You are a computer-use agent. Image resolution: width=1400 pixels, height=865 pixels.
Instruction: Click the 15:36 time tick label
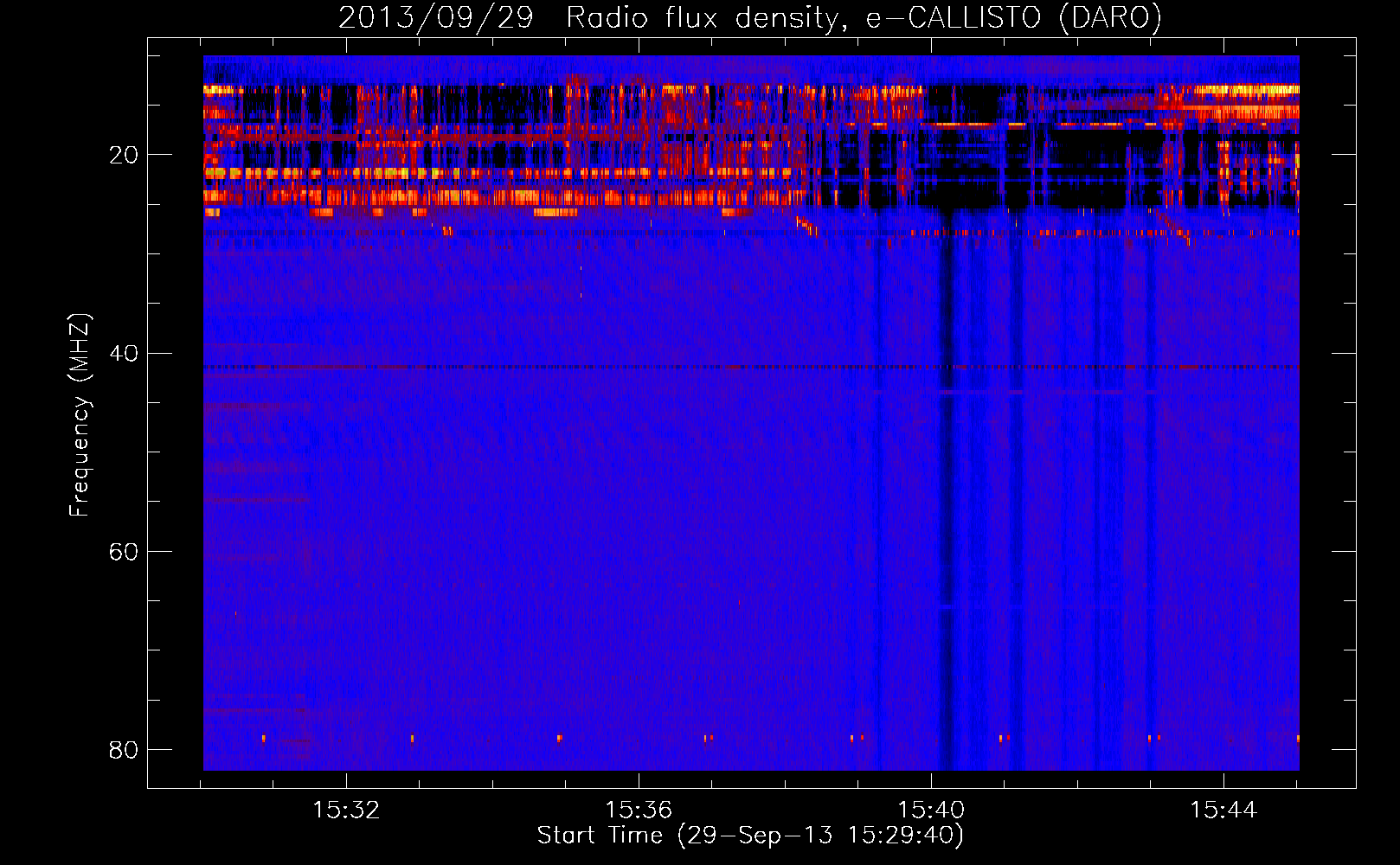click(x=639, y=811)
